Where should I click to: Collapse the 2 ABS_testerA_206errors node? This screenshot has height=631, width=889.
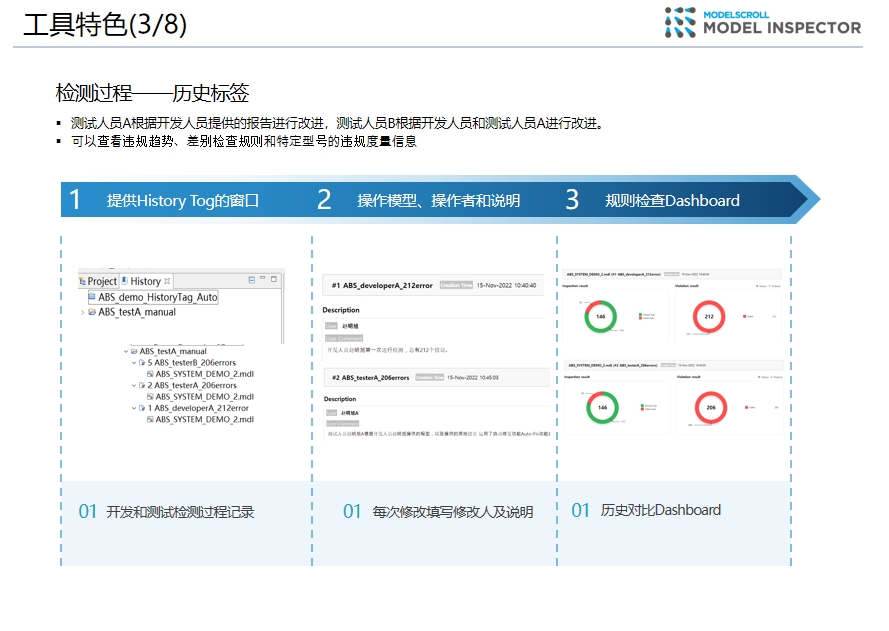(134, 386)
